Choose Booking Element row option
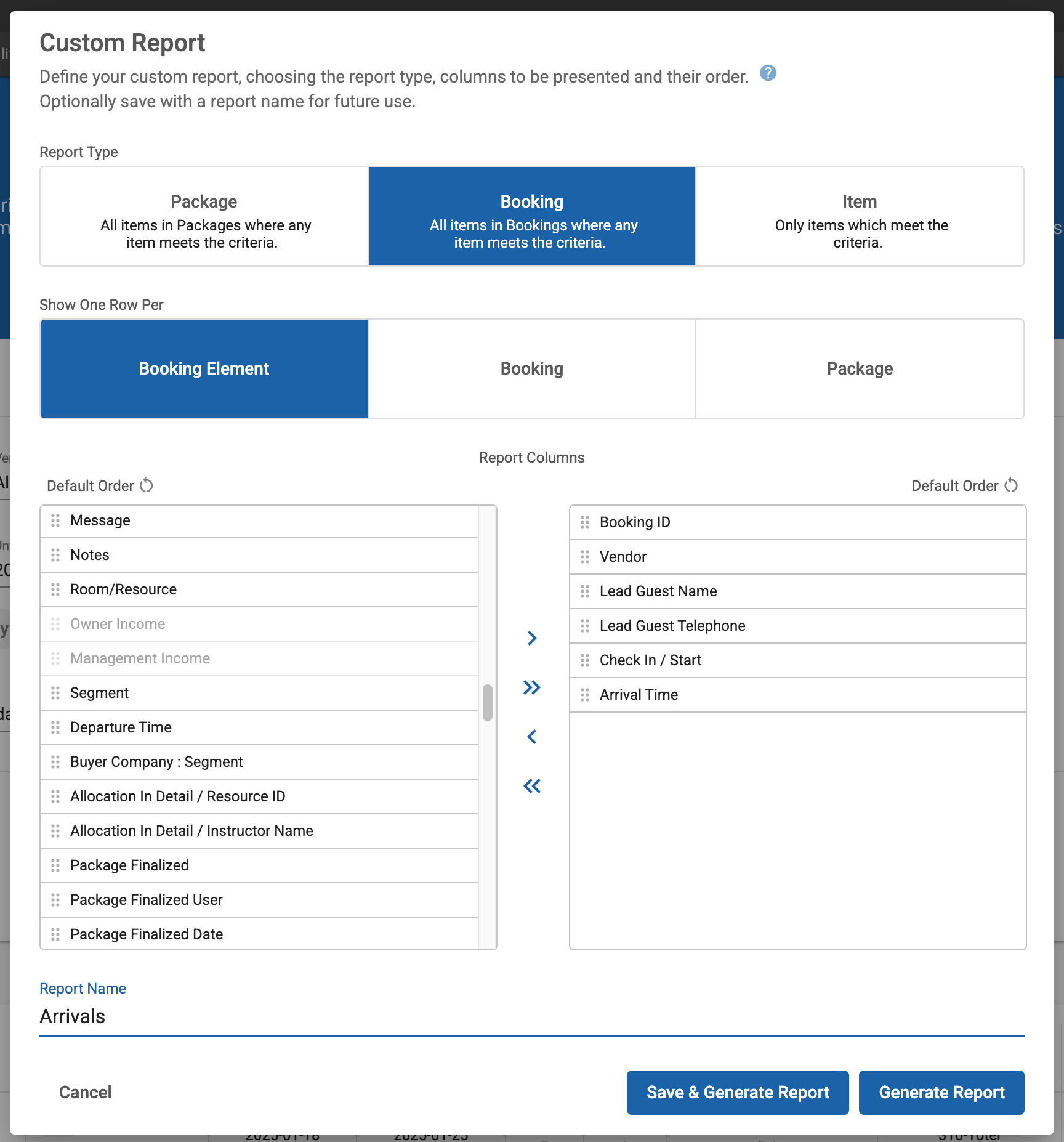This screenshot has height=1142, width=1064. pos(204,369)
